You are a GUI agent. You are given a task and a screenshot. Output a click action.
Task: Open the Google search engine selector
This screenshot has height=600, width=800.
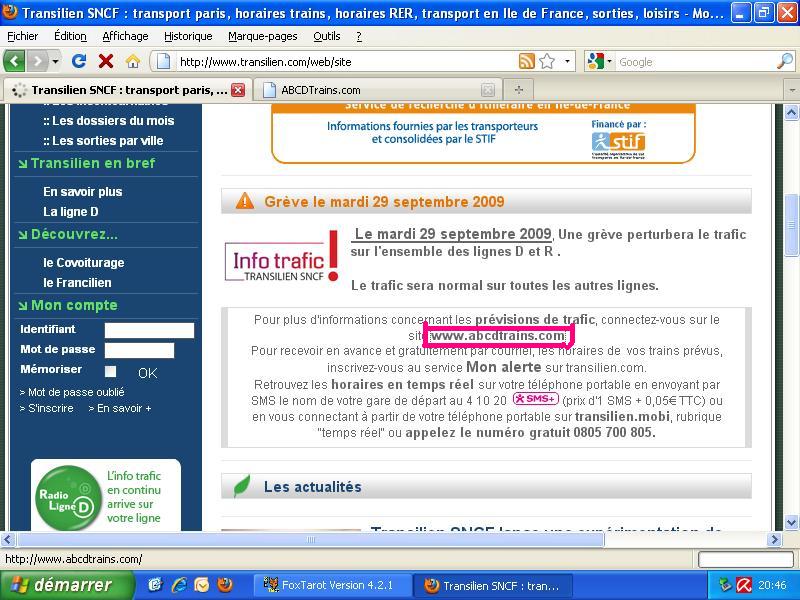[x=600, y=61]
